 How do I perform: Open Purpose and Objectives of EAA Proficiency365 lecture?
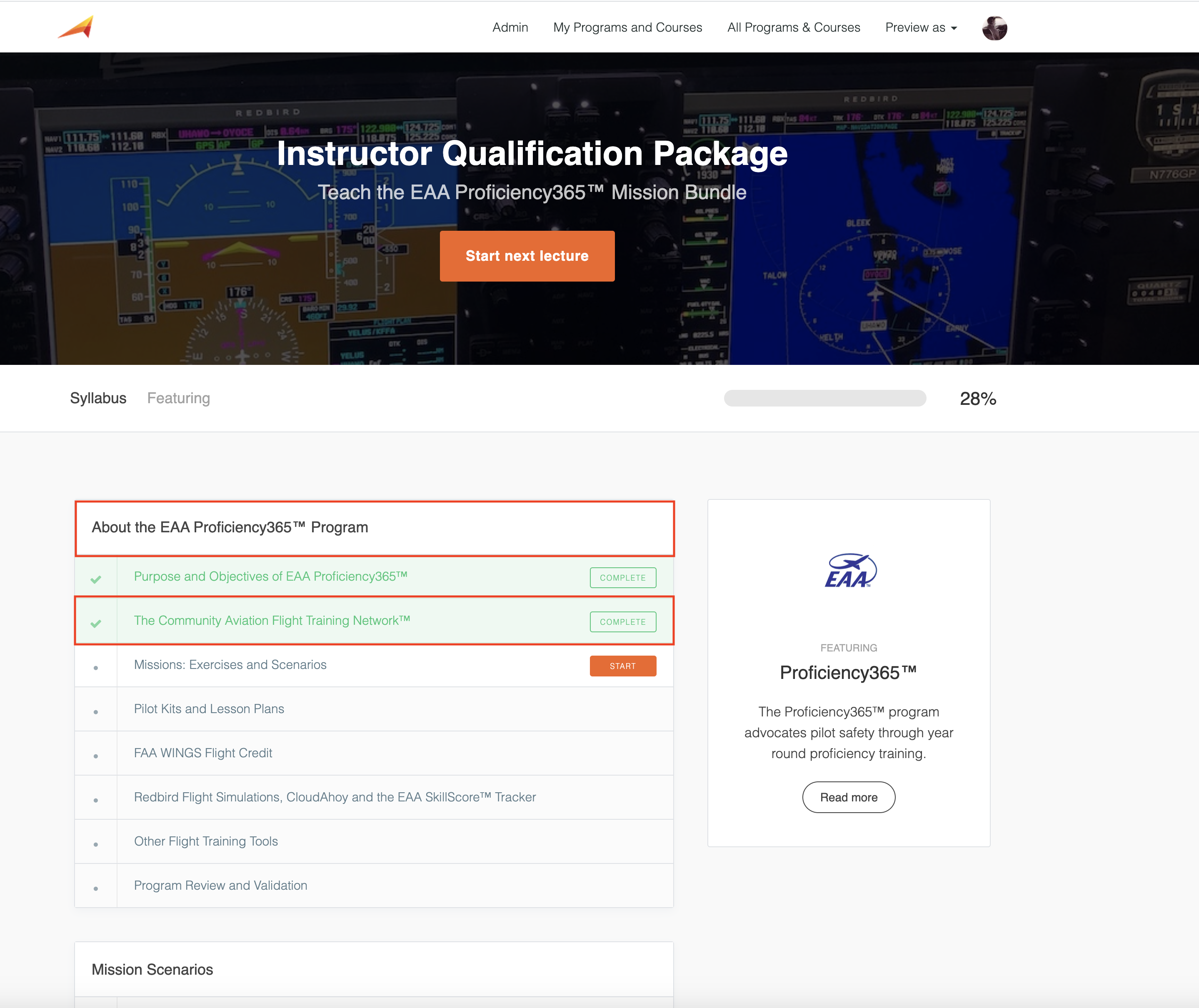pos(270,576)
